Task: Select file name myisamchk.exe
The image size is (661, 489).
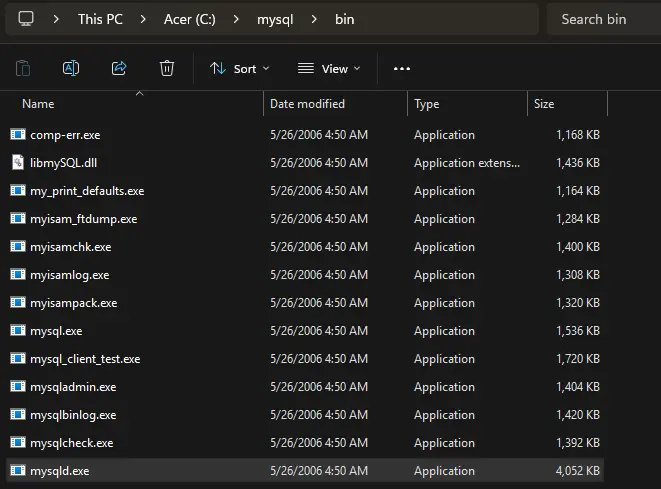Action: pos(71,247)
